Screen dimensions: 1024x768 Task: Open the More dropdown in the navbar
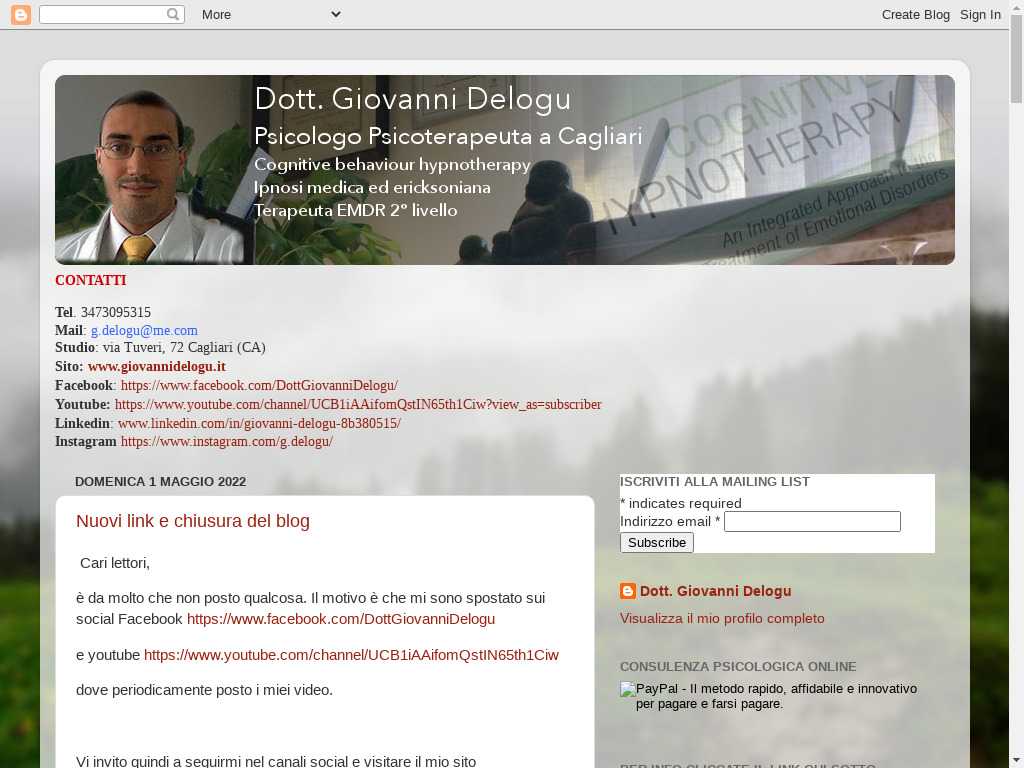pos(270,14)
